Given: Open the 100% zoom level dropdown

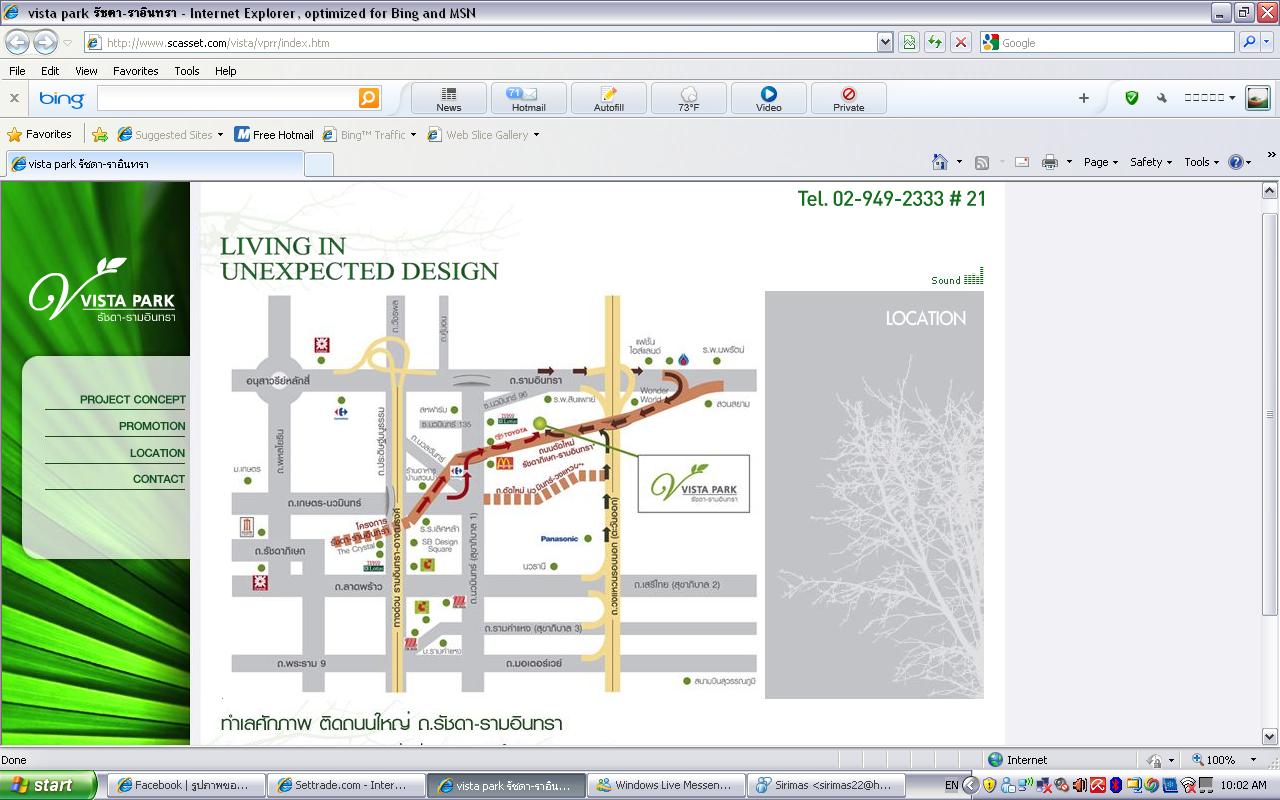Looking at the screenshot, I should click(1227, 760).
